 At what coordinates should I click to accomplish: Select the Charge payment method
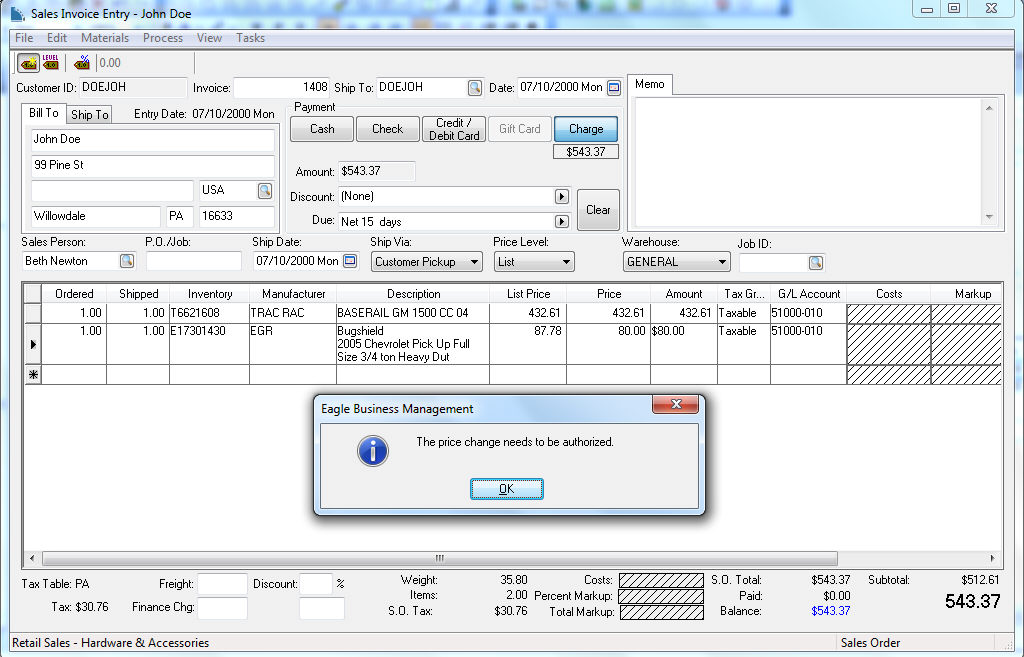click(586, 129)
